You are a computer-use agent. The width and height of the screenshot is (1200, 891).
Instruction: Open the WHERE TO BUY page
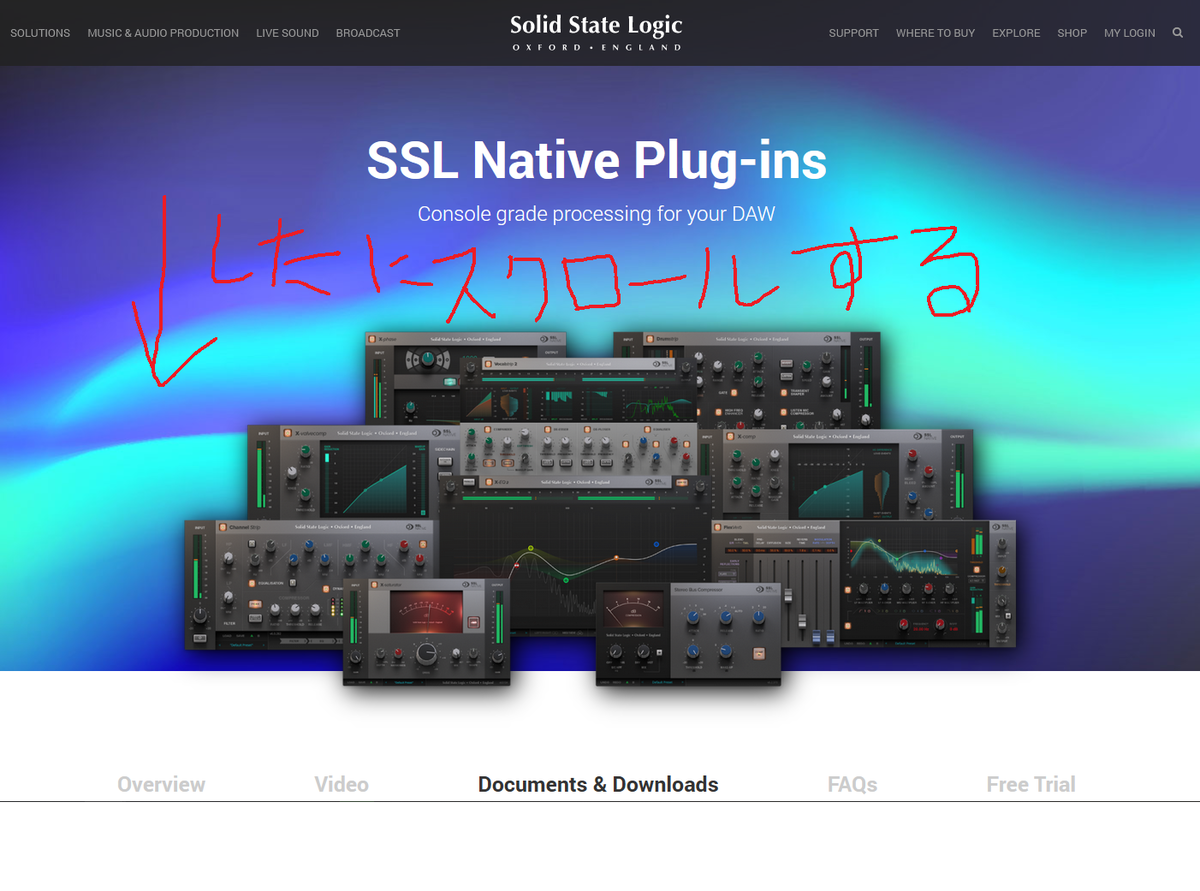tap(935, 32)
